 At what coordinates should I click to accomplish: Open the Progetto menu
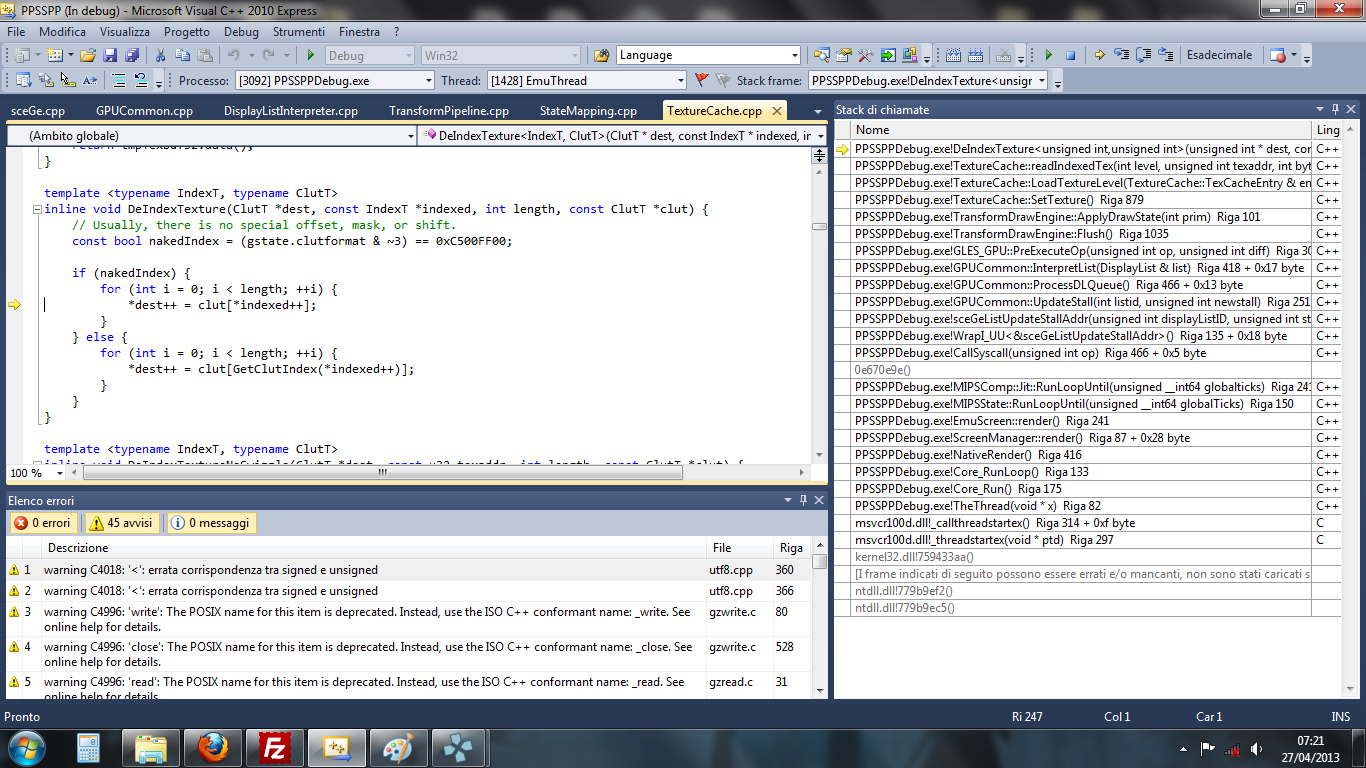187,32
